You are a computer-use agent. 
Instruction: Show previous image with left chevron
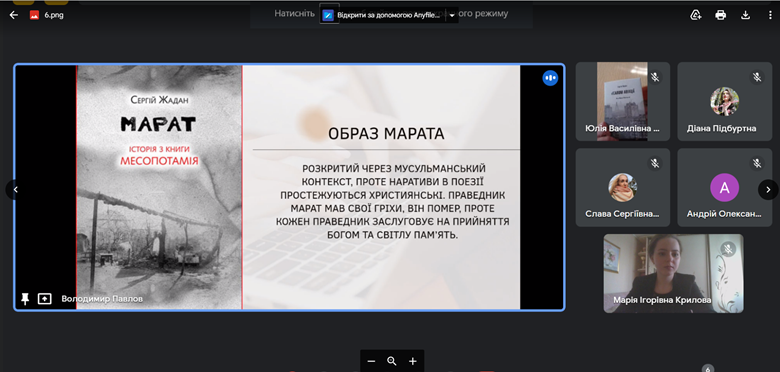[15, 189]
